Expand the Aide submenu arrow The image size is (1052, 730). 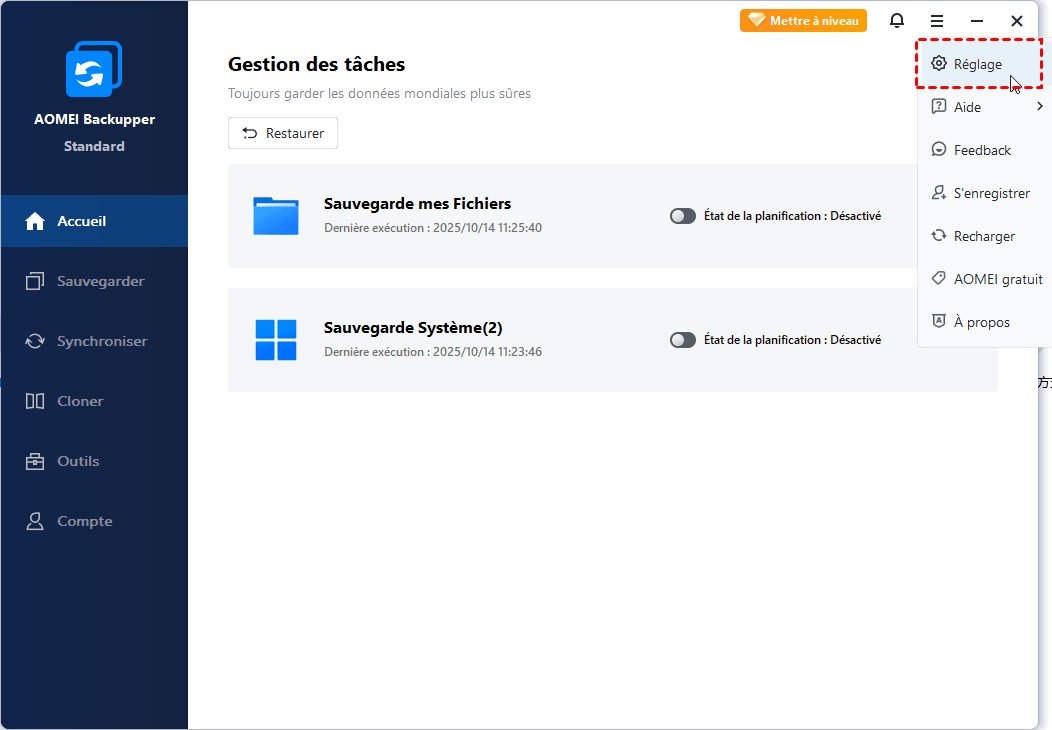pyautogui.click(x=1039, y=107)
